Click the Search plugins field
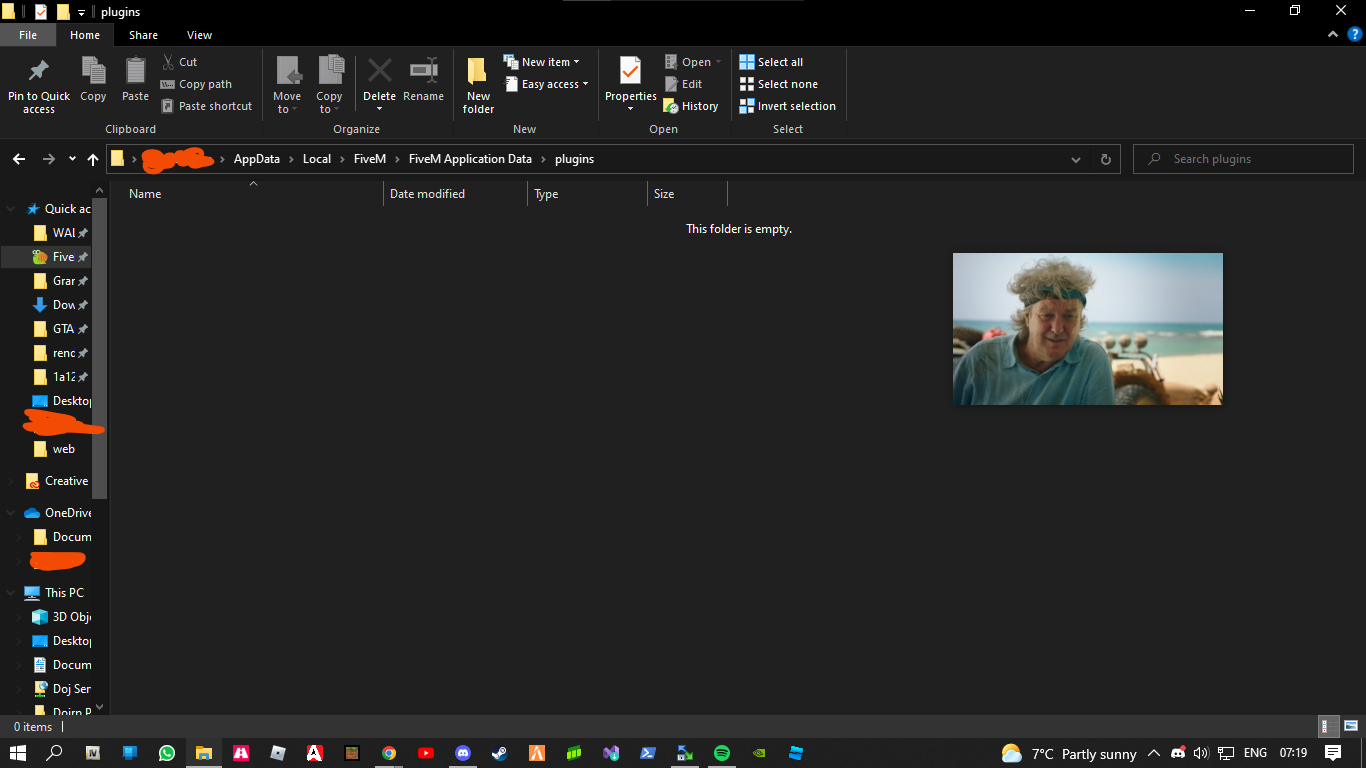 tap(1243, 159)
